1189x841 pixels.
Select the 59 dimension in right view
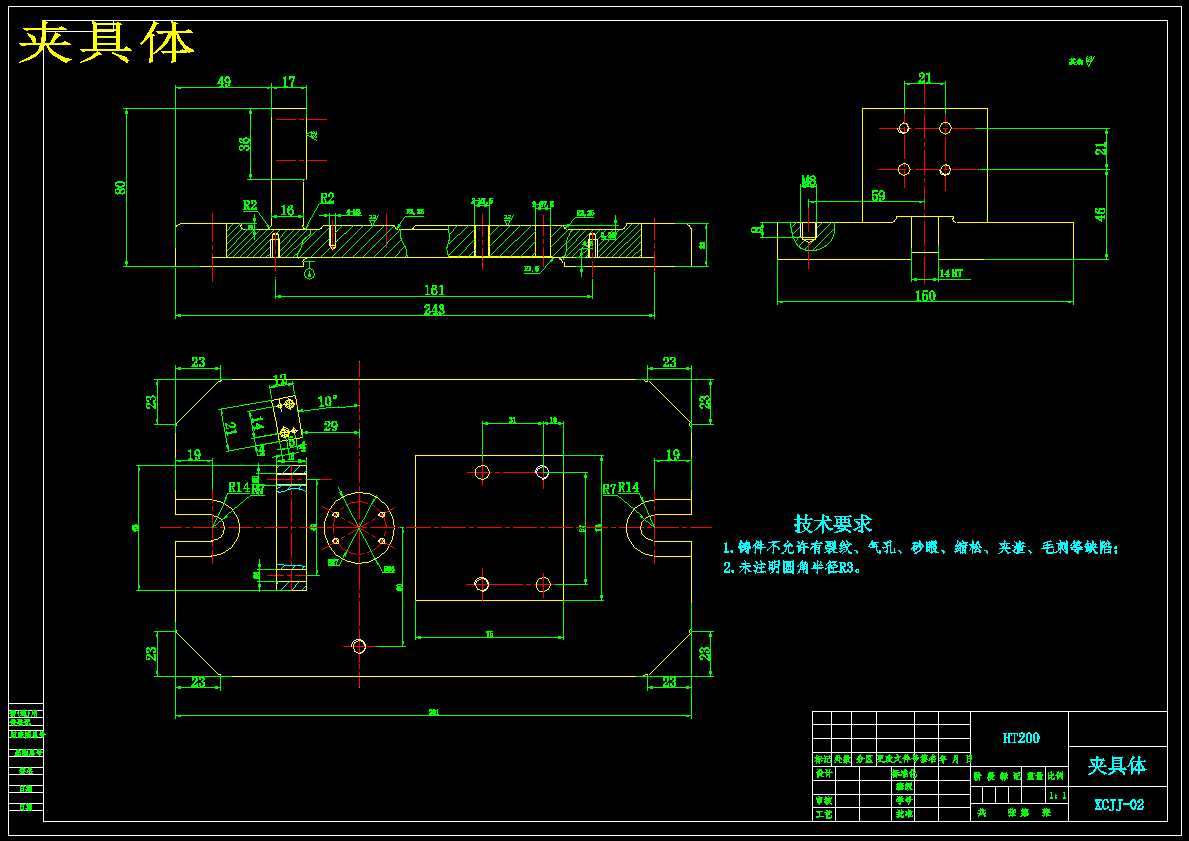[878, 196]
